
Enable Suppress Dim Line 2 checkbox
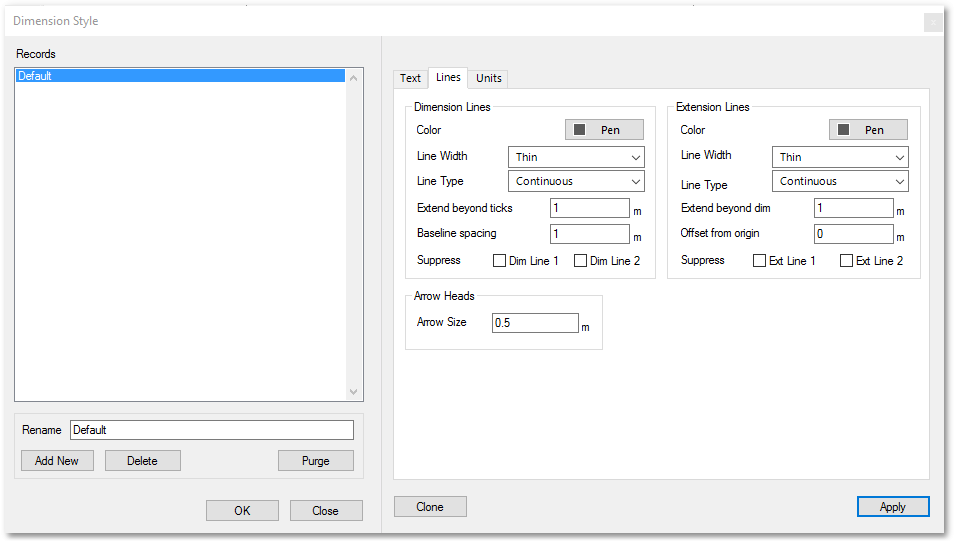(x=580, y=261)
